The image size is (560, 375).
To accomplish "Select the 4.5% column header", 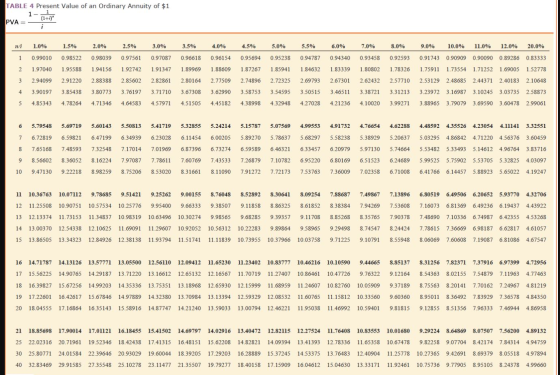I will pyautogui.click(x=249, y=46).
